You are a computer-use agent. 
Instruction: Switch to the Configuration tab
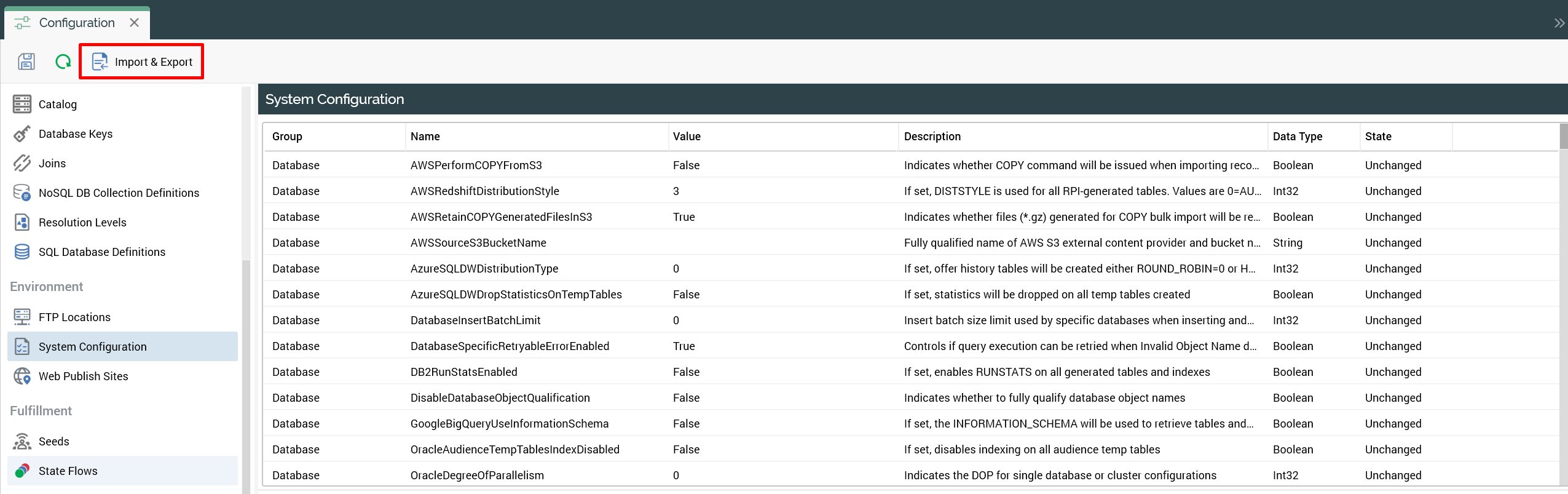[76, 23]
